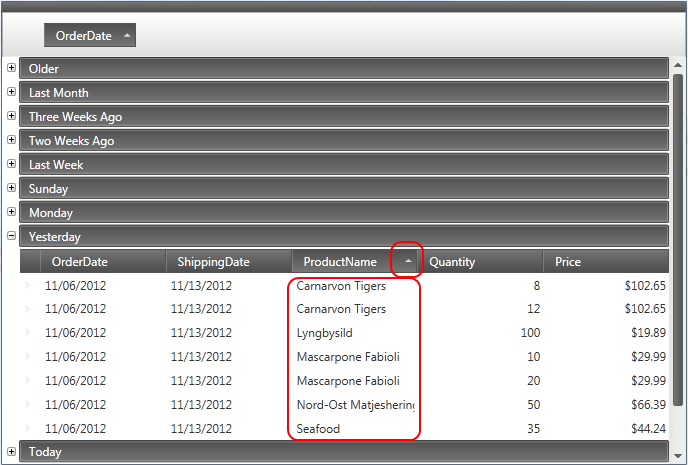Sort by the ShippingDate column header

pyautogui.click(x=228, y=262)
